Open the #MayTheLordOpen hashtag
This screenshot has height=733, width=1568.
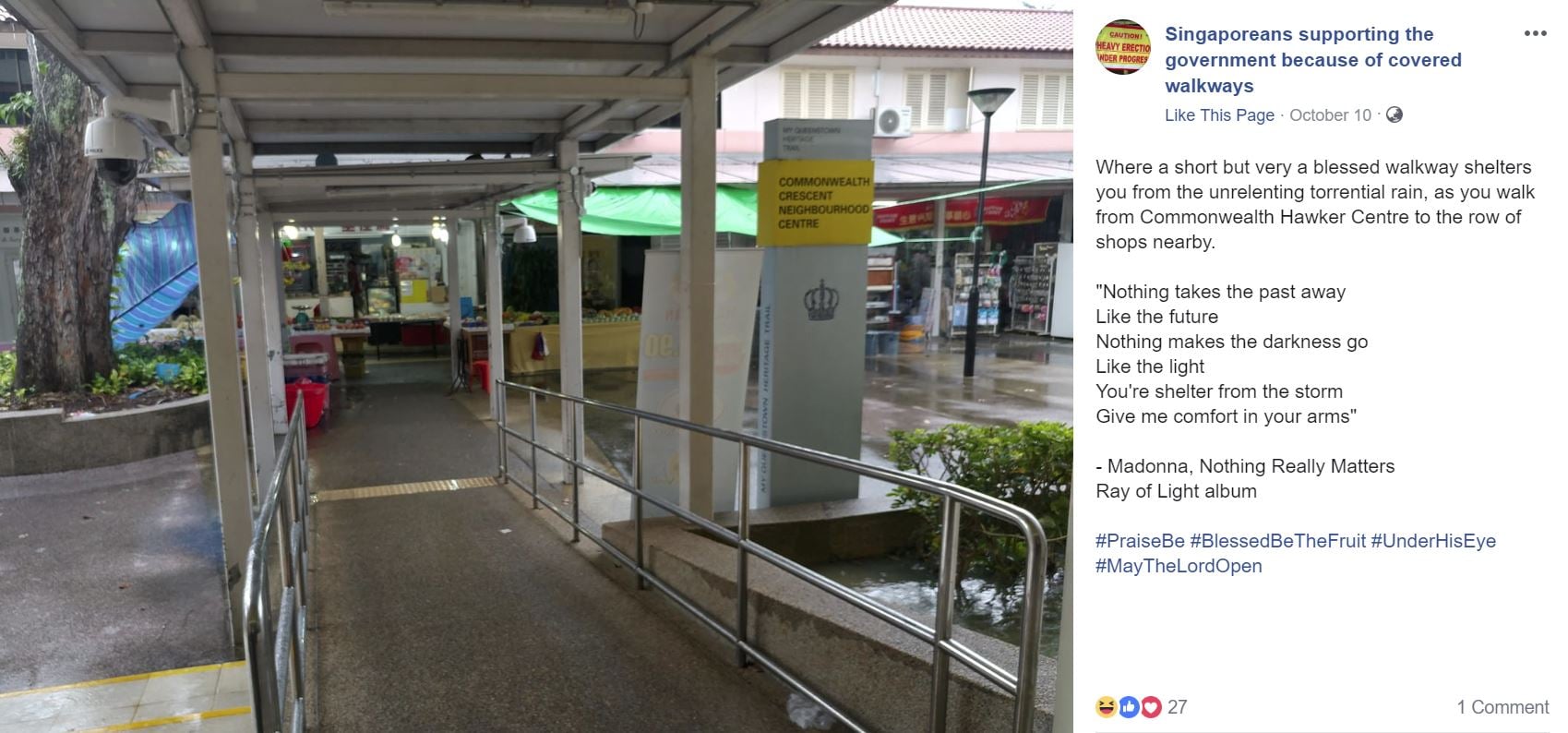click(x=1179, y=566)
